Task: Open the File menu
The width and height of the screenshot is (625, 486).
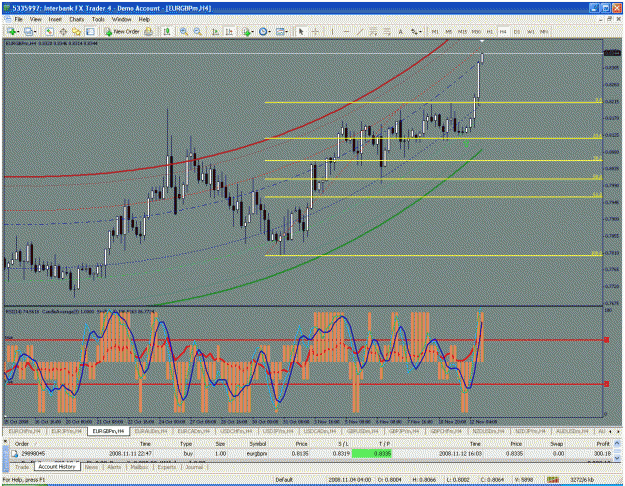Action: coord(18,19)
